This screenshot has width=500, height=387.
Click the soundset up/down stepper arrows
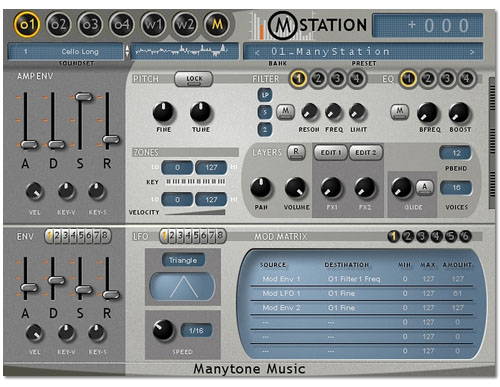coord(127,51)
